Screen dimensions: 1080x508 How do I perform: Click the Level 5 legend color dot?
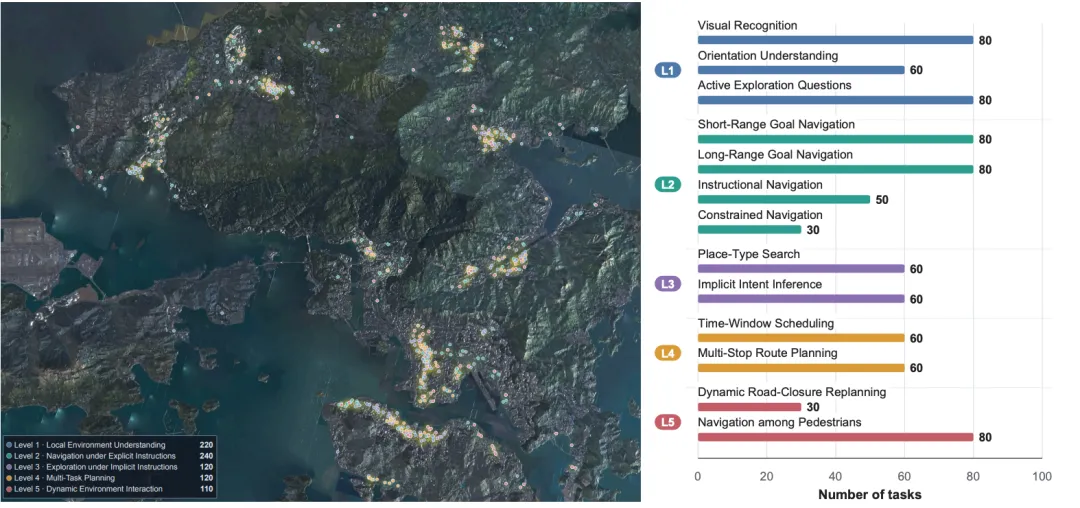point(8,489)
